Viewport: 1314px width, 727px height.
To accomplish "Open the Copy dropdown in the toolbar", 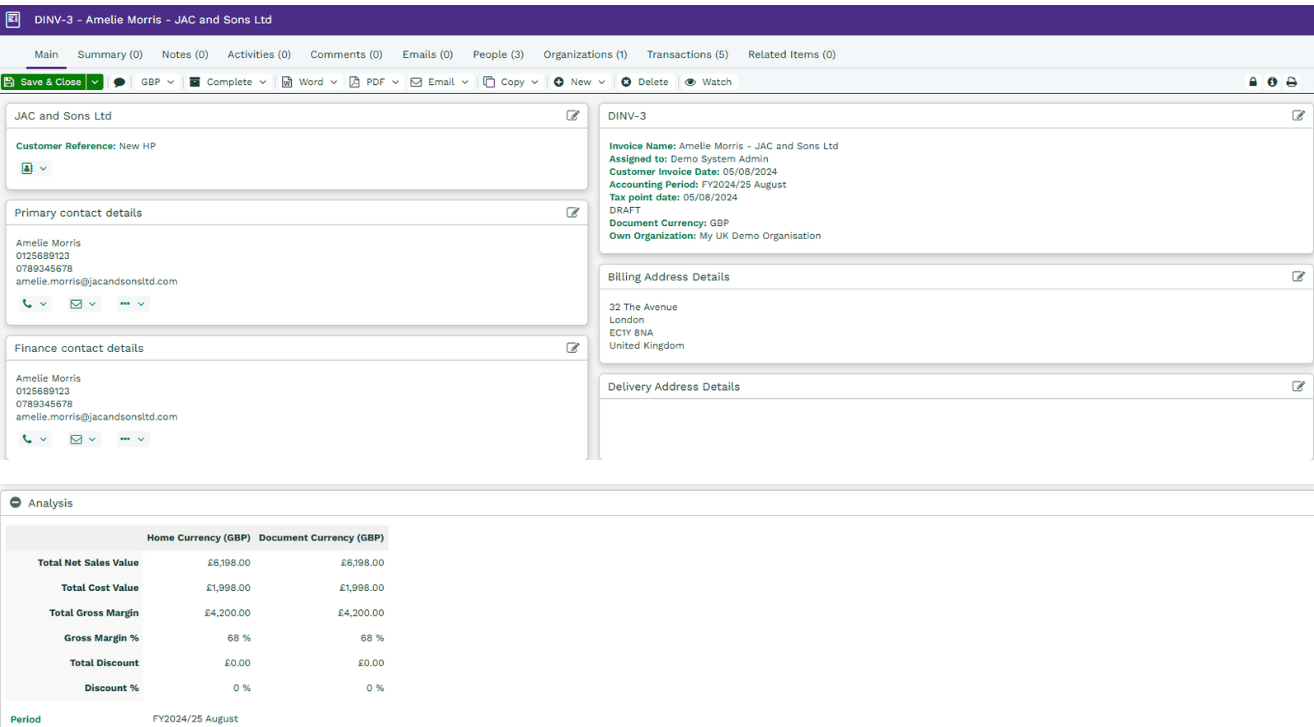I will (511, 82).
